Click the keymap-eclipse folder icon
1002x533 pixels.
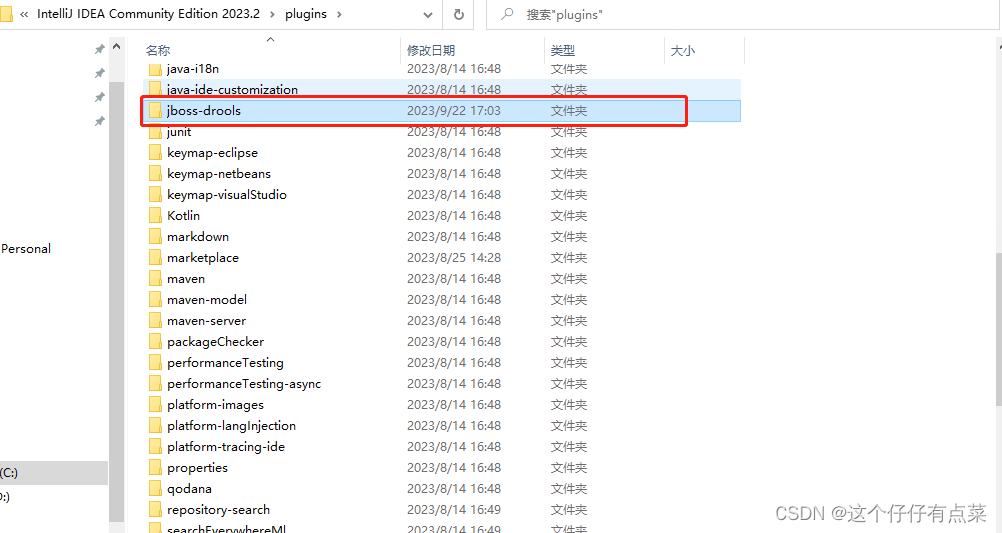click(155, 153)
